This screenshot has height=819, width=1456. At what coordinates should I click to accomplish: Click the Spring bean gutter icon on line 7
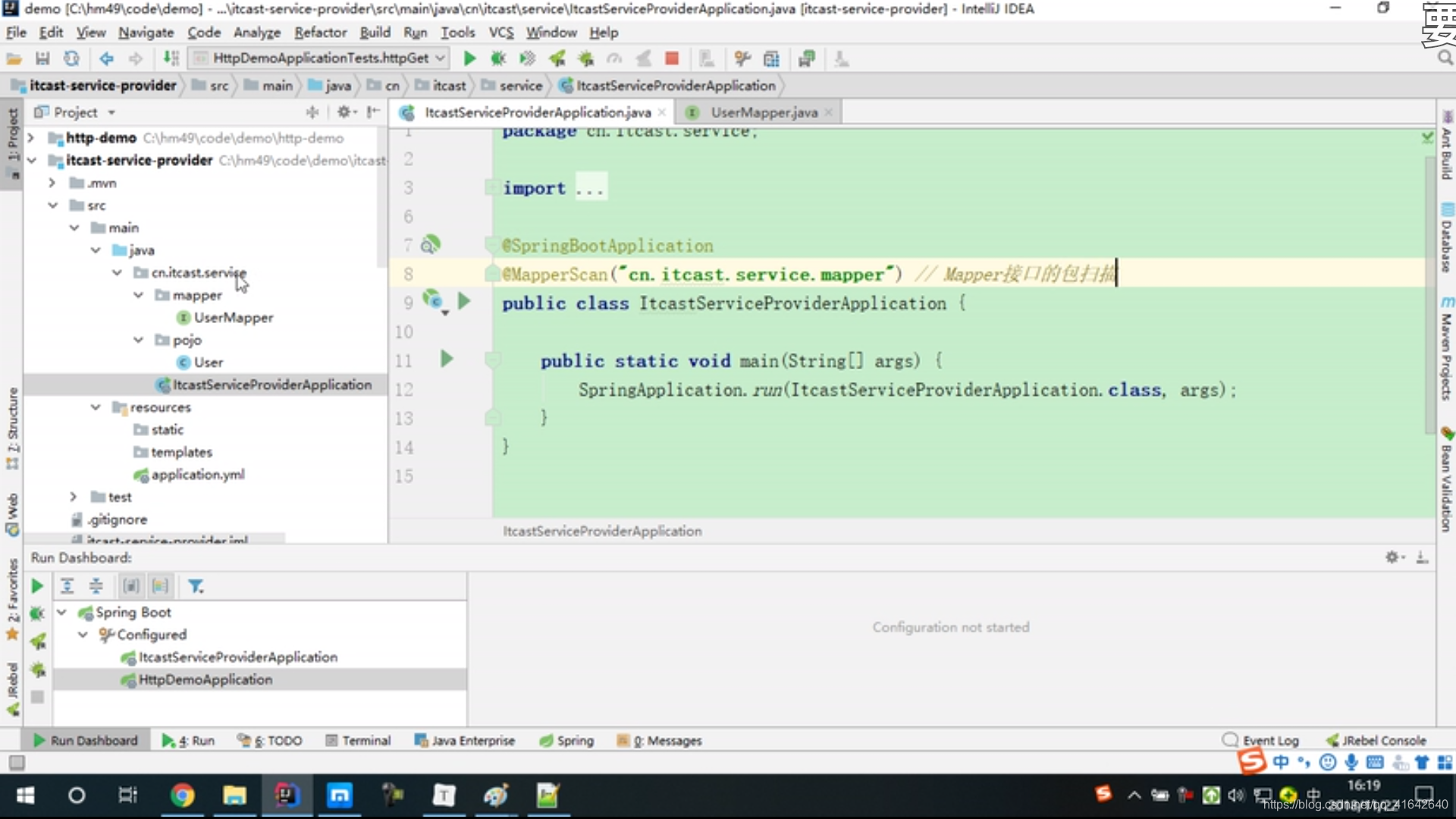(x=430, y=244)
